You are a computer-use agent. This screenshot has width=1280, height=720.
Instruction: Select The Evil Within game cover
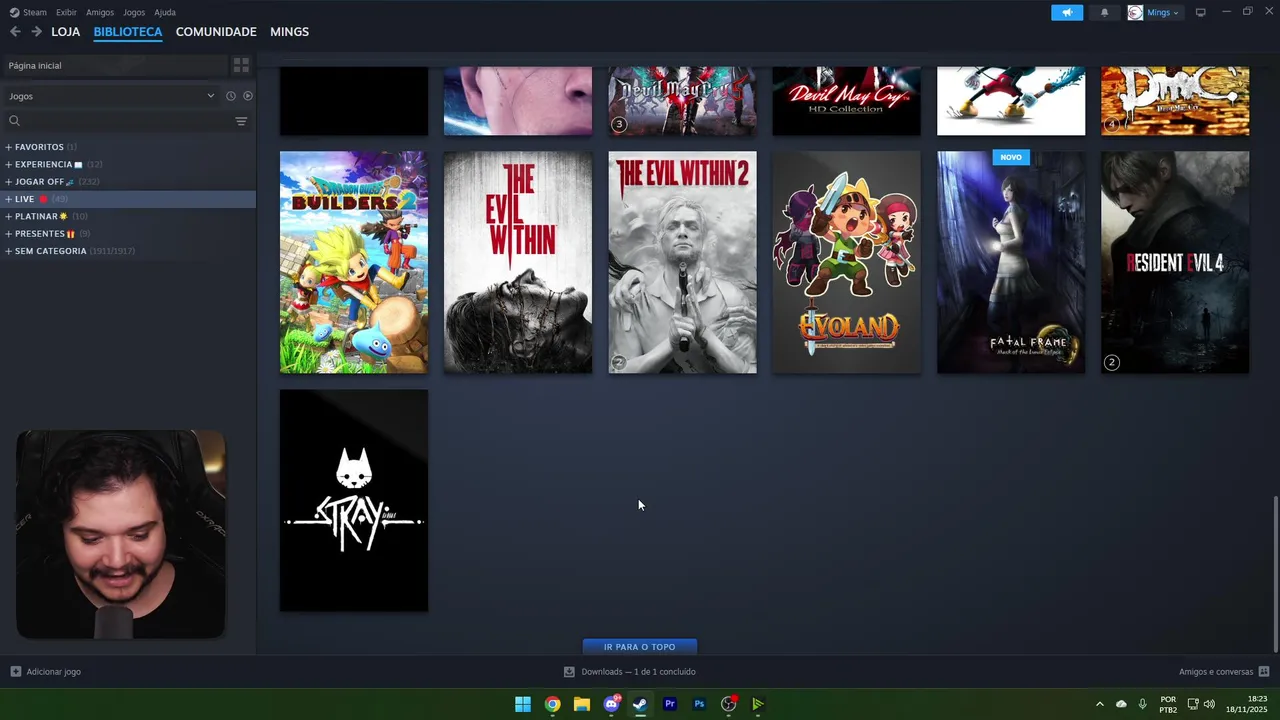pos(518,262)
